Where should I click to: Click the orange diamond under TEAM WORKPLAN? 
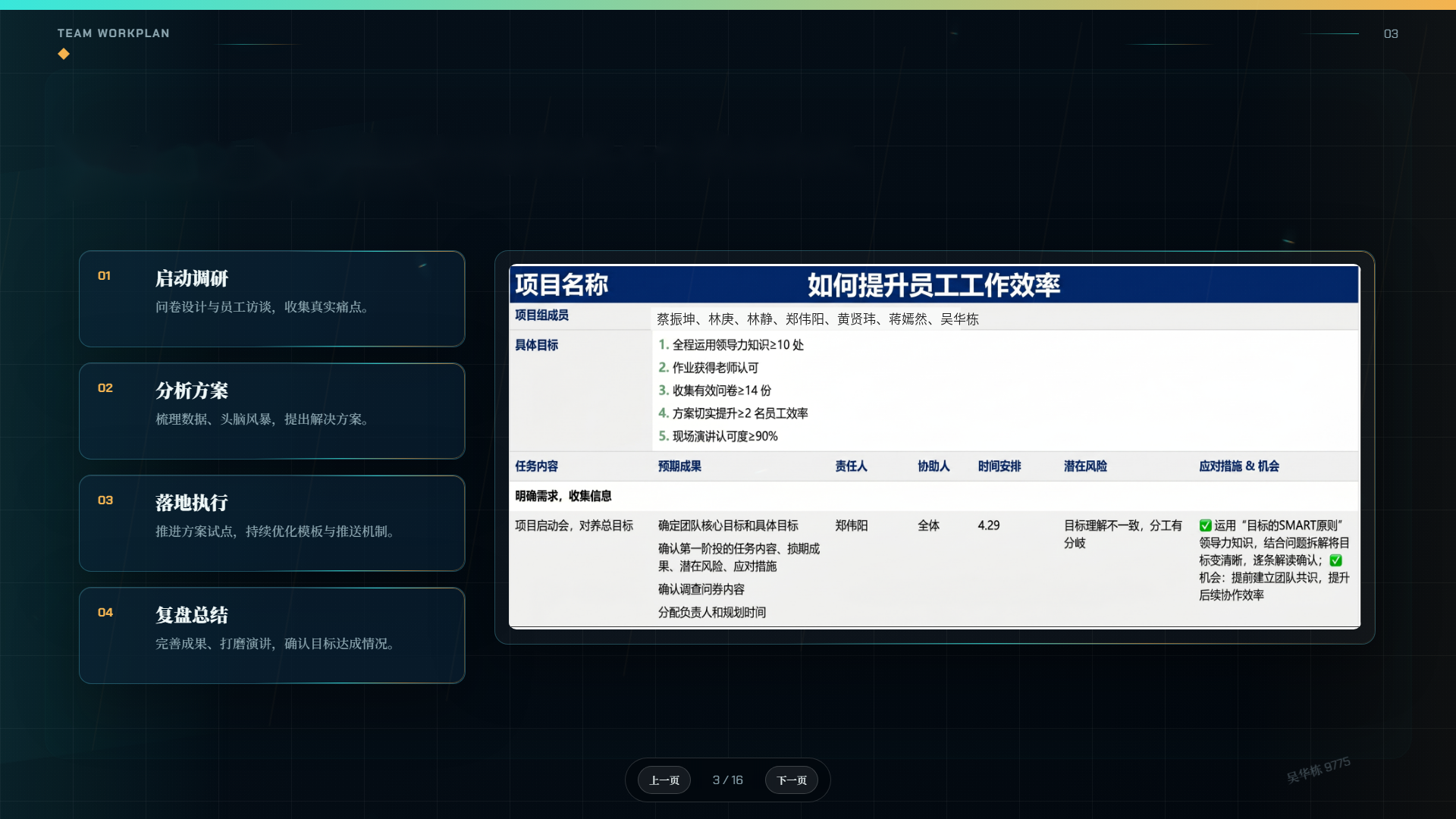click(64, 54)
